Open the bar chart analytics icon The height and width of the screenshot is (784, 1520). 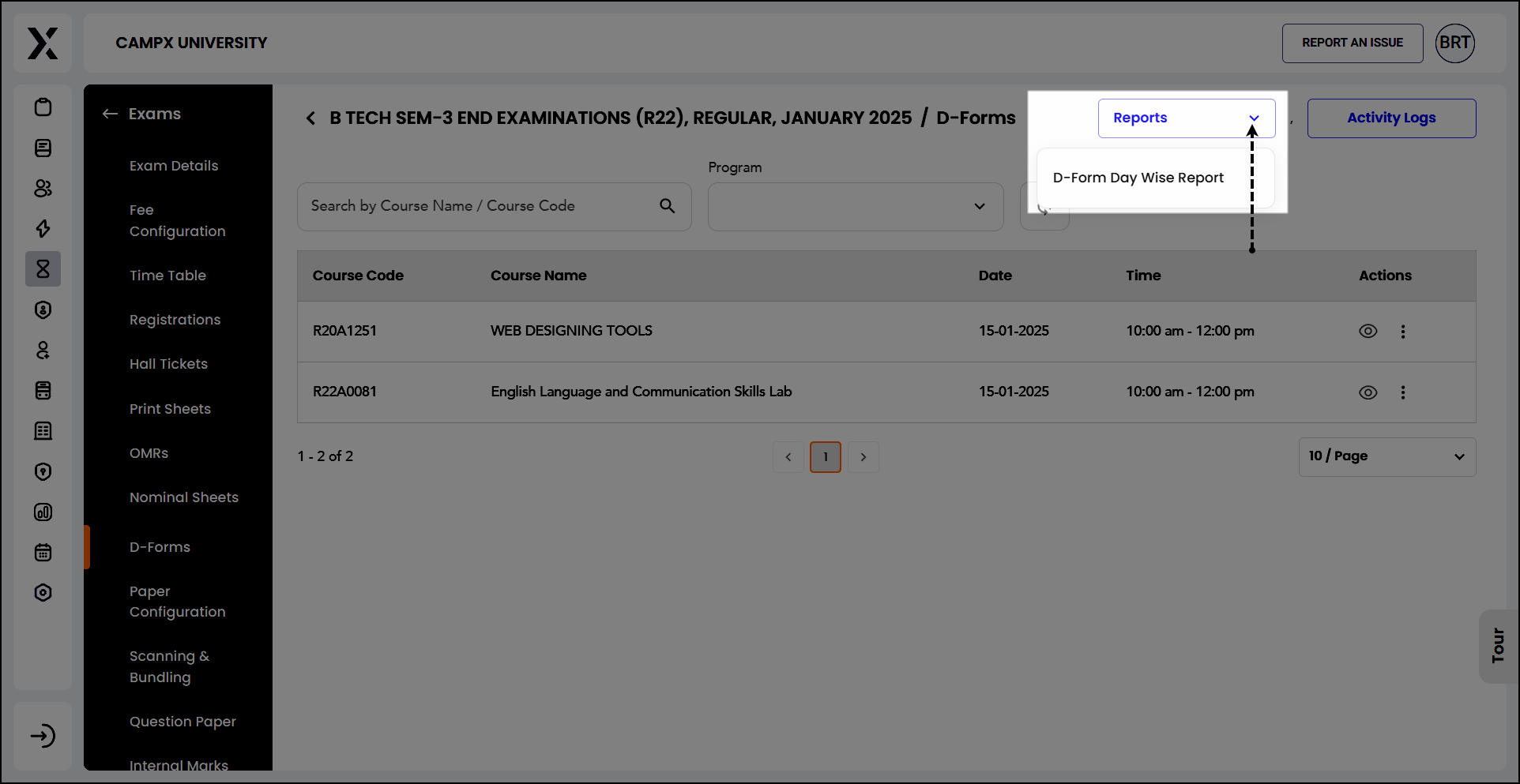[43, 512]
